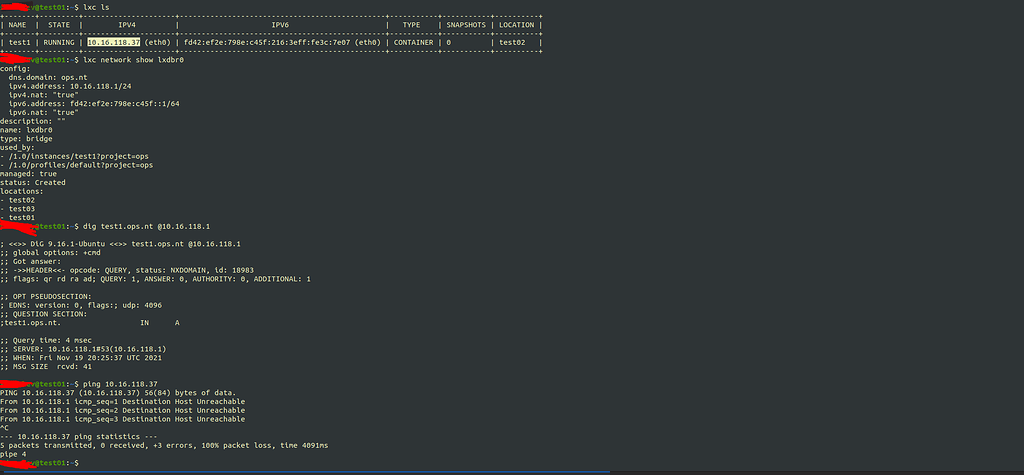1024x475 pixels.
Task: Select '- test03' in locations list
Action: coord(18,209)
